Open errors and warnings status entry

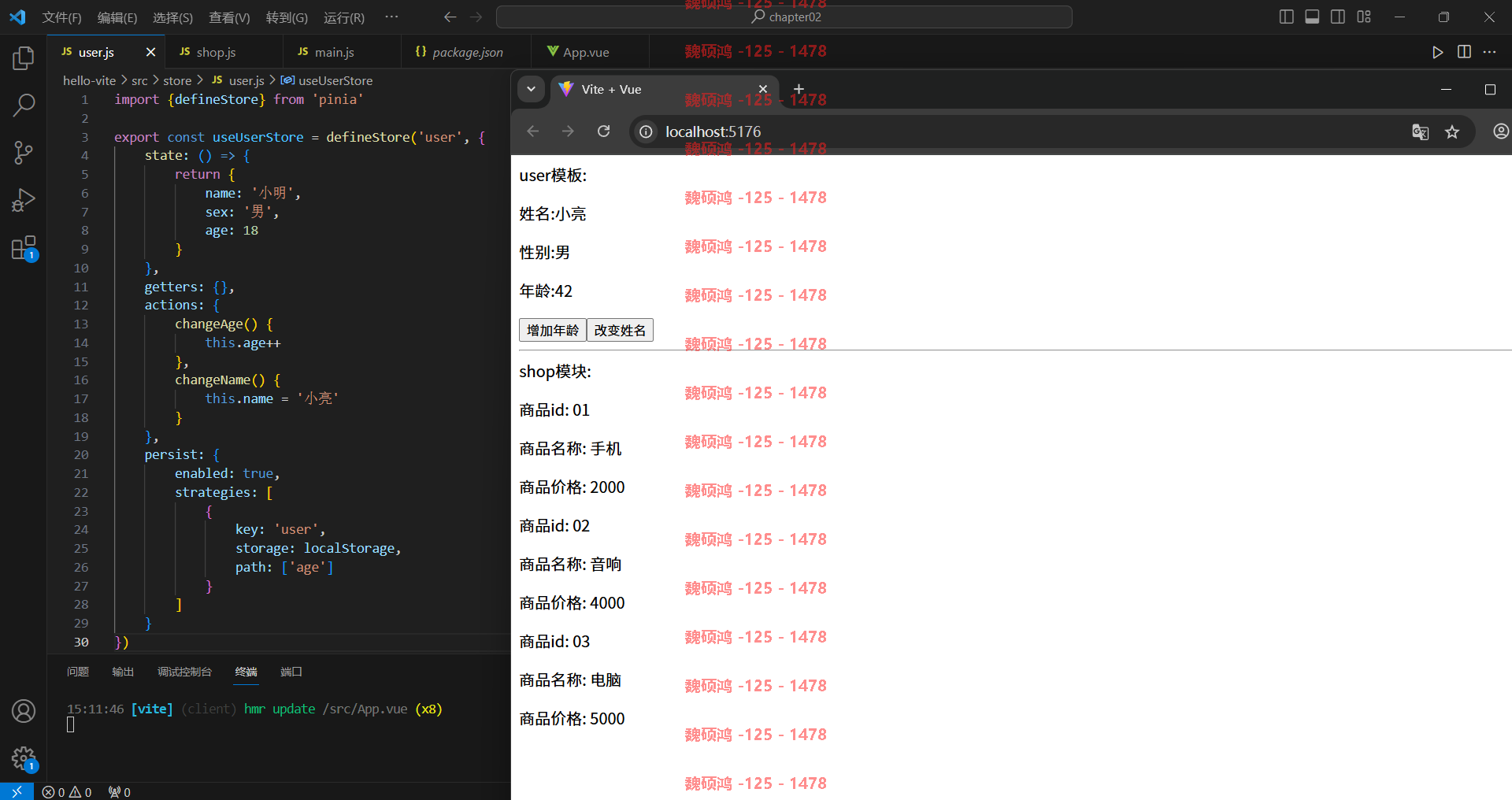pyautogui.click(x=68, y=792)
